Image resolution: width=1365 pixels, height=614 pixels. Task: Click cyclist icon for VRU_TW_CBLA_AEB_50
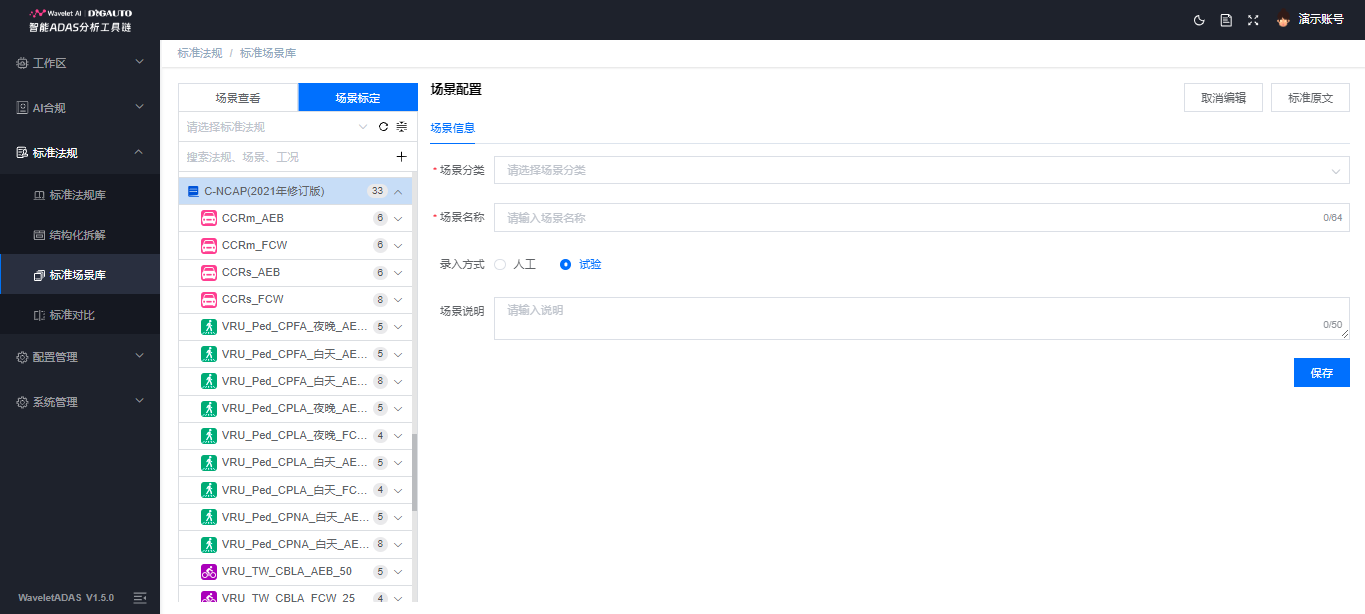[209, 571]
